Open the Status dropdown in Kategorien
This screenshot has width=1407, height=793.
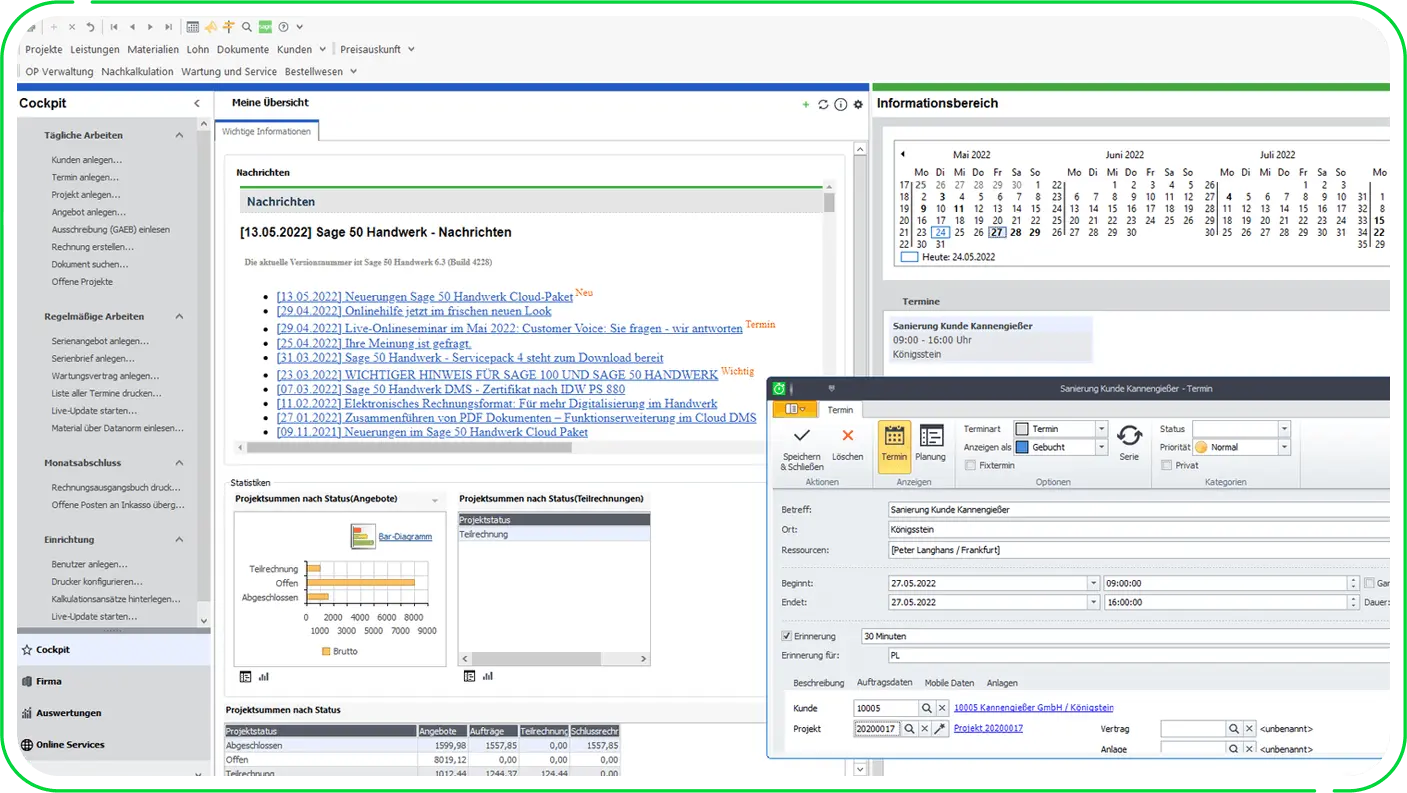pos(1284,428)
